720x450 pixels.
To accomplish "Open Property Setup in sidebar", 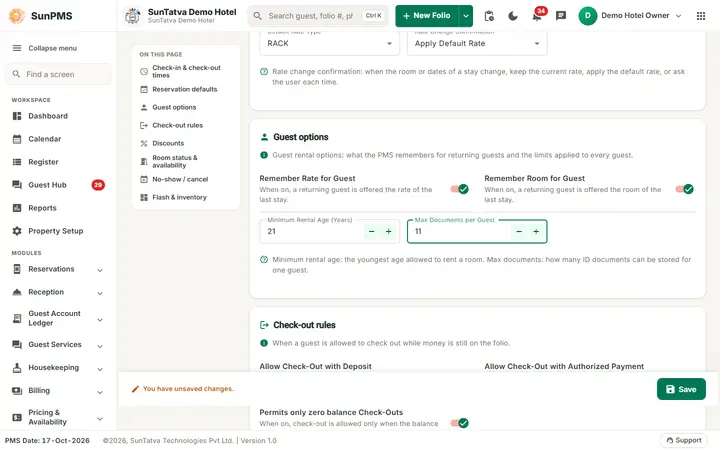I will [58, 231].
